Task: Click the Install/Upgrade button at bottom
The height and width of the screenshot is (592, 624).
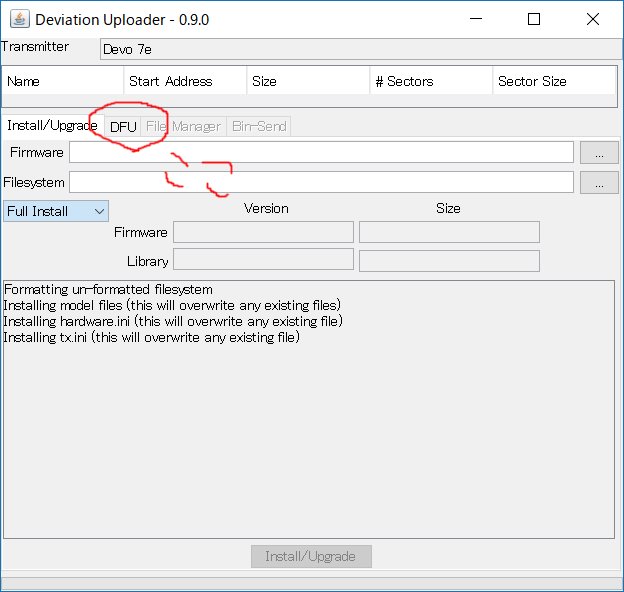Action: tap(311, 556)
